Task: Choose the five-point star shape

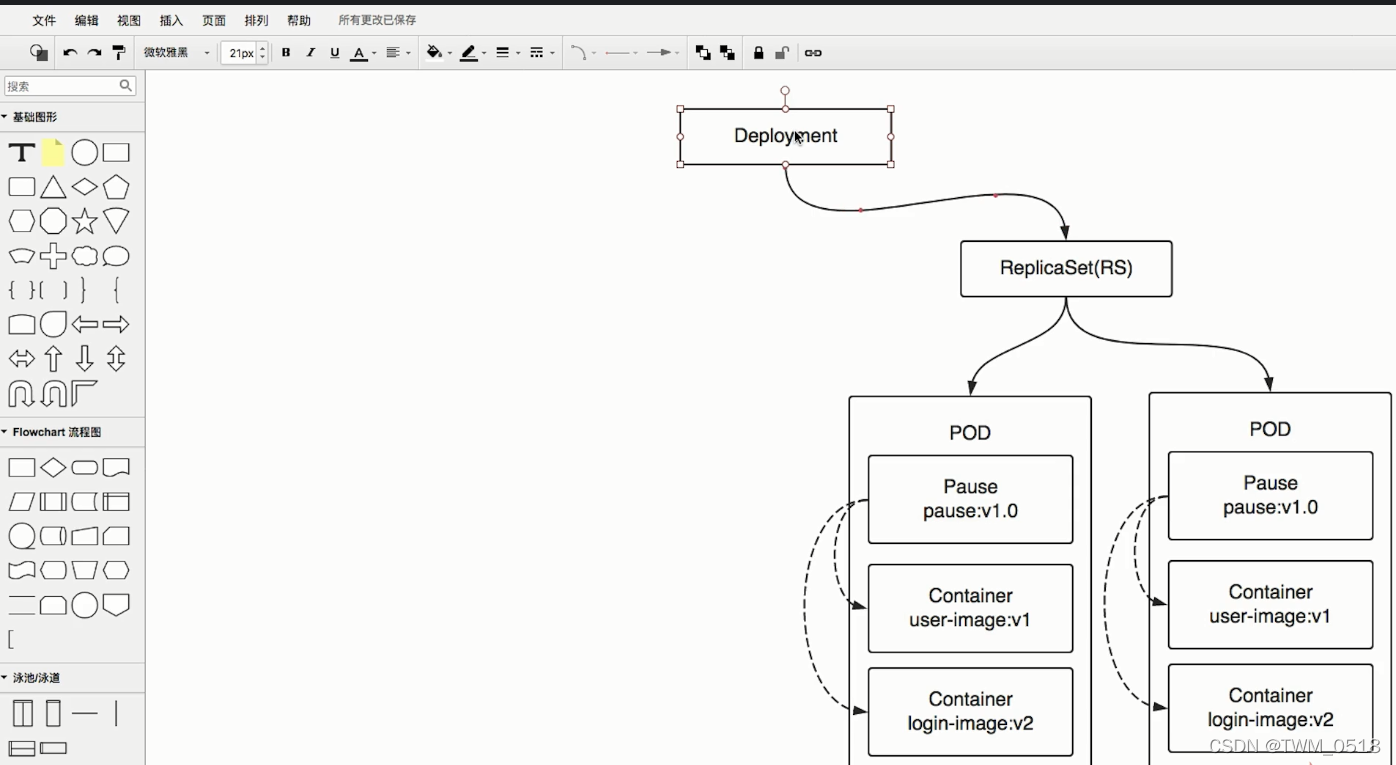Action: point(85,221)
